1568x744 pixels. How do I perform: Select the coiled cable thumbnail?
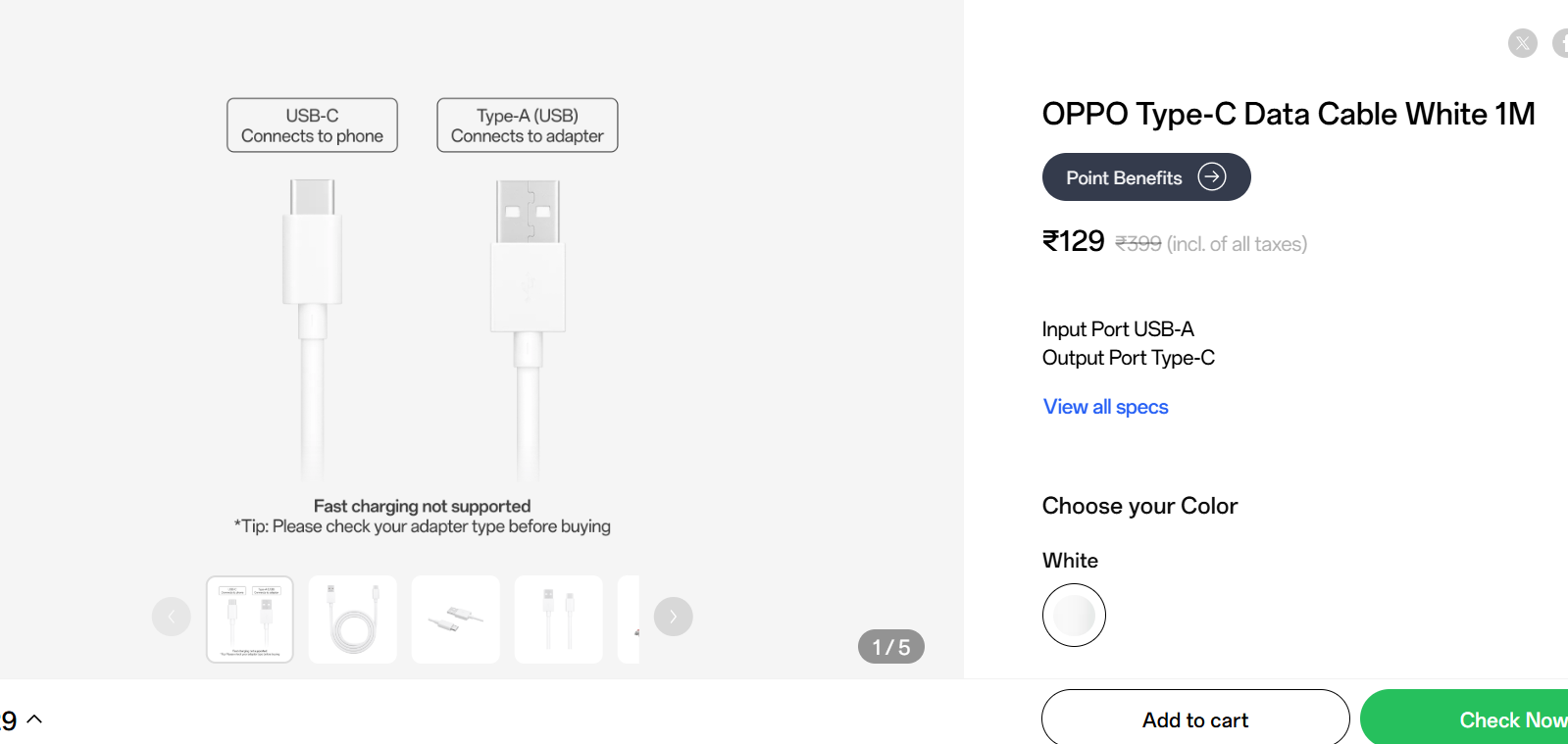click(353, 620)
